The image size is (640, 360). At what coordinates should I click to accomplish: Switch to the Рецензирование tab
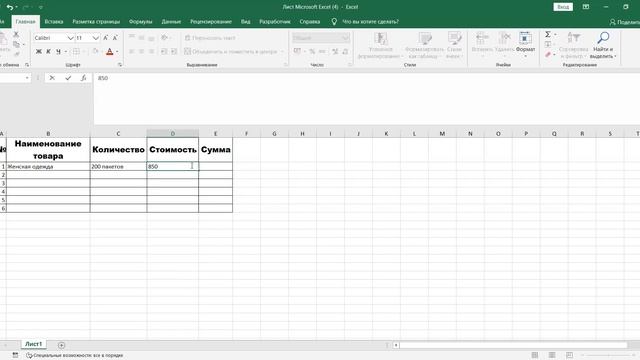pyautogui.click(x=211, y=22)
